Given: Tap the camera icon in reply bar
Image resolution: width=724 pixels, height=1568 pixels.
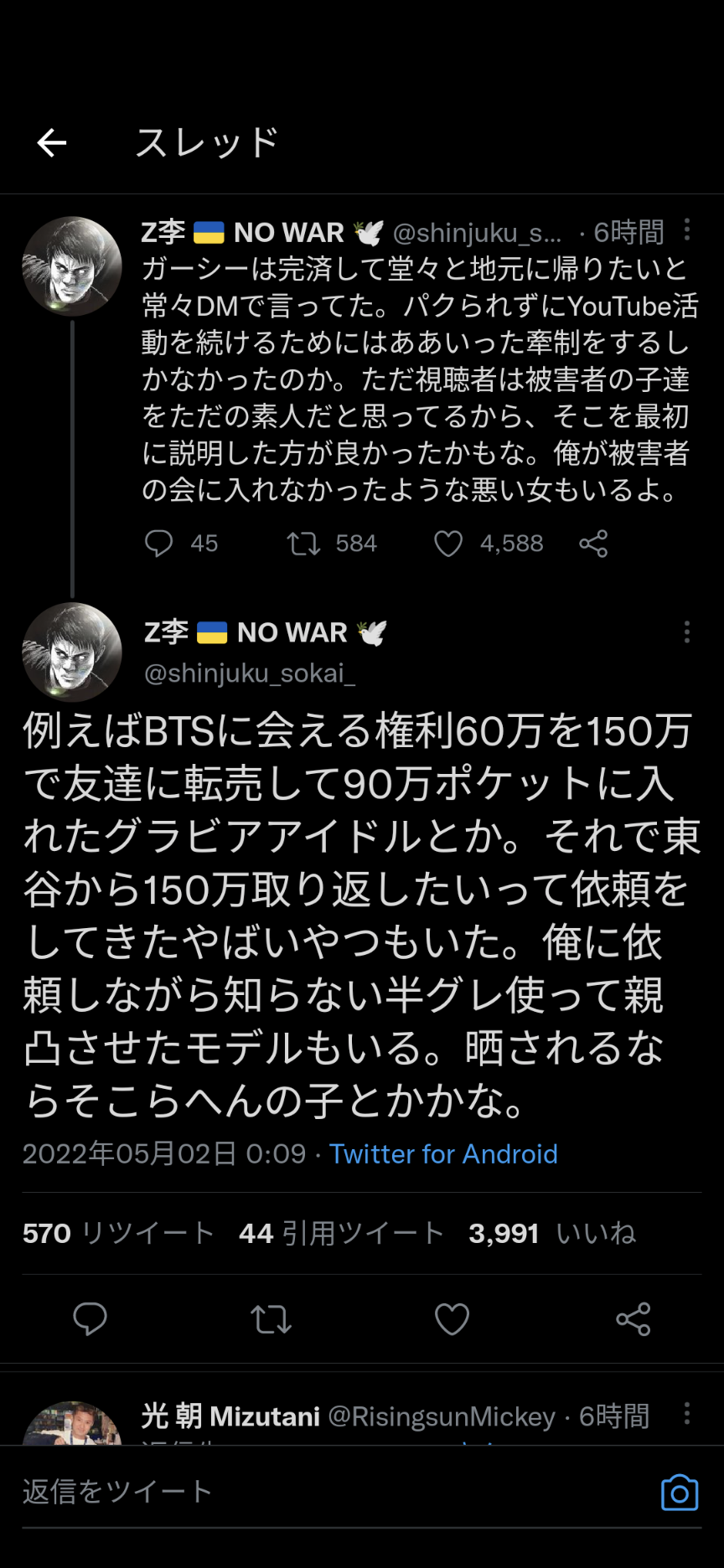Looking at the screenshot, I should click(680, 1493).
